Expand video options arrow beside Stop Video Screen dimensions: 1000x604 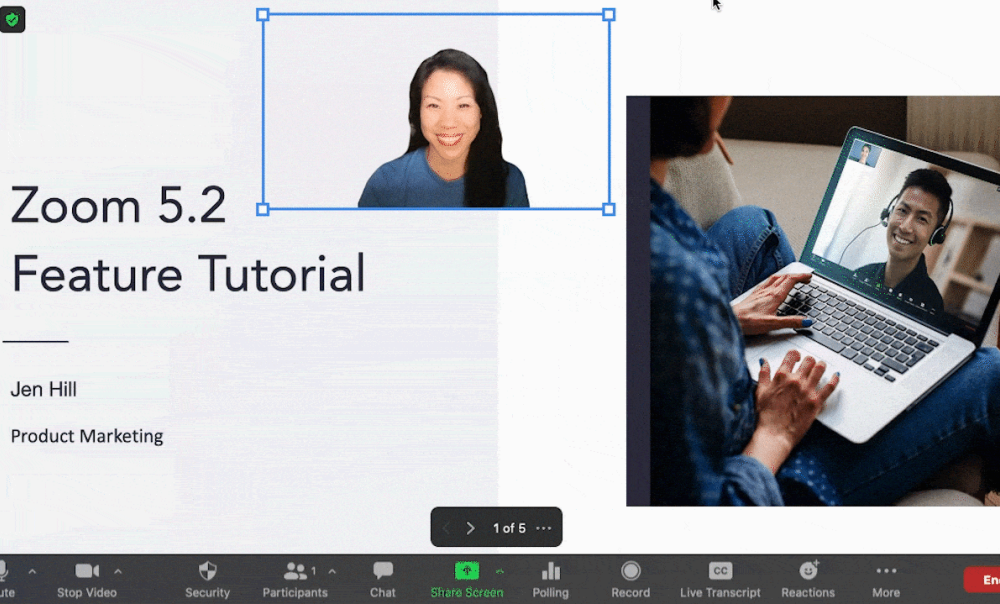point(118,571)
